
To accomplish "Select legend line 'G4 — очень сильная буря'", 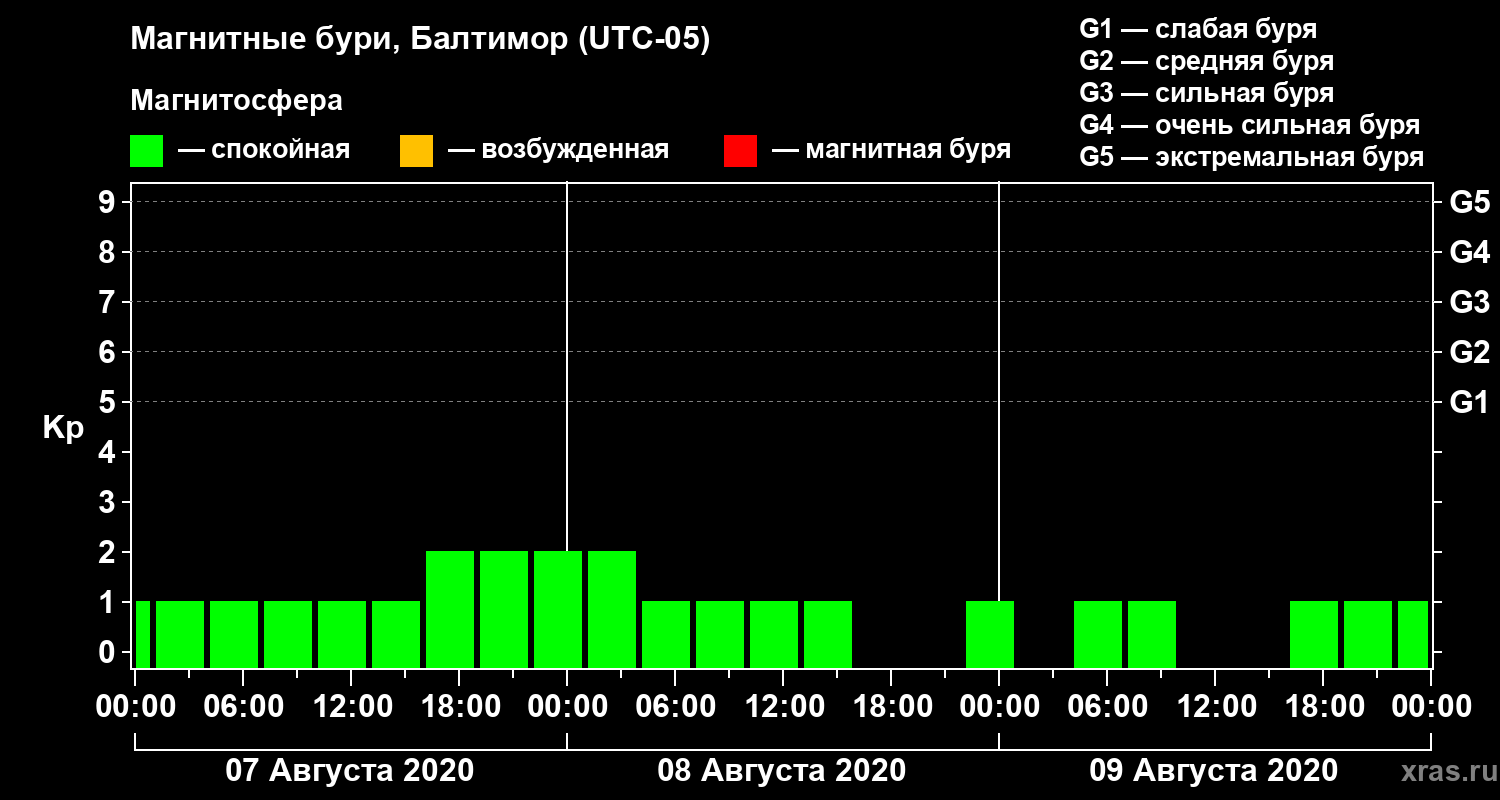I will [1250, 125].
